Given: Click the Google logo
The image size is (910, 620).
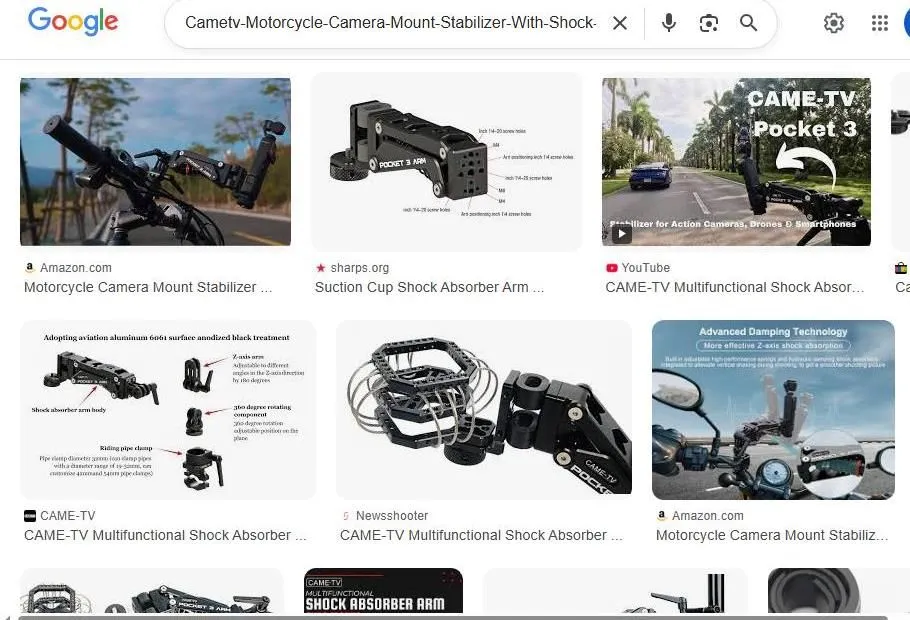Looking at the screenshot, I should coord(73,21).
